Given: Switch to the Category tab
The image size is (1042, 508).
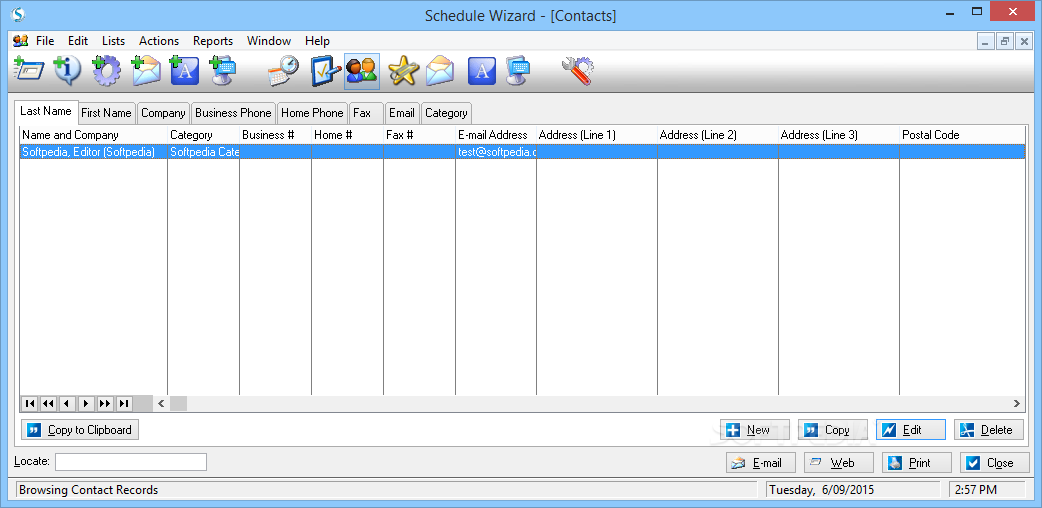Looking at the screenshot, I should (446, 113).
